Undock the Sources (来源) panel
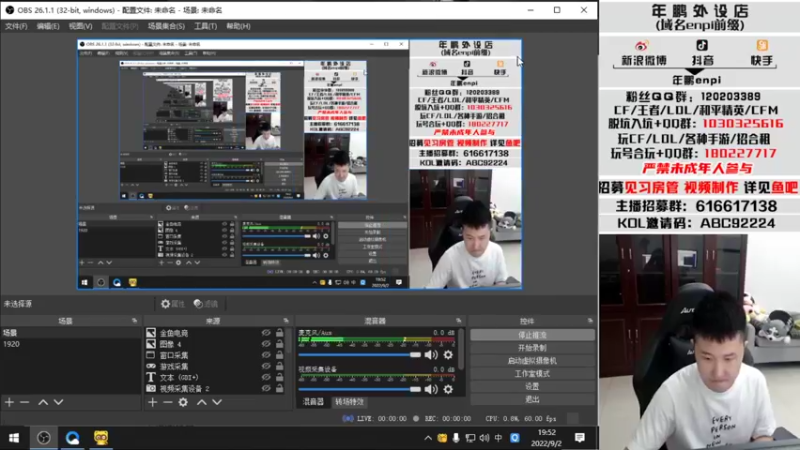 click(x=286, y=321)
